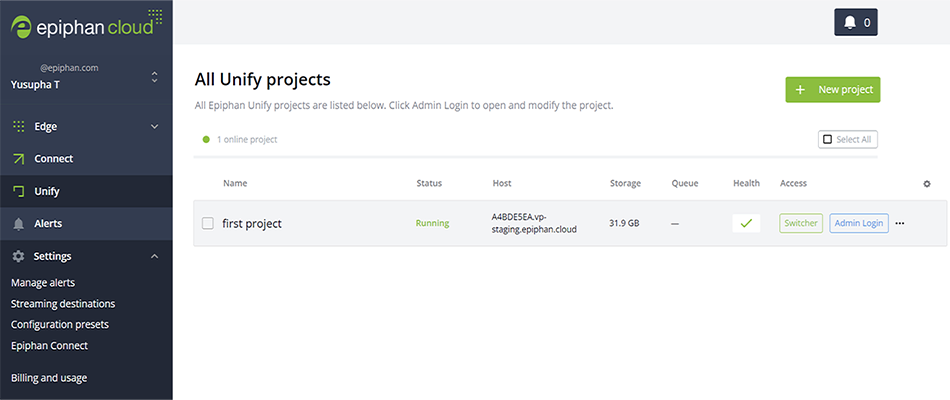Click the Name column header

[235, 183]
